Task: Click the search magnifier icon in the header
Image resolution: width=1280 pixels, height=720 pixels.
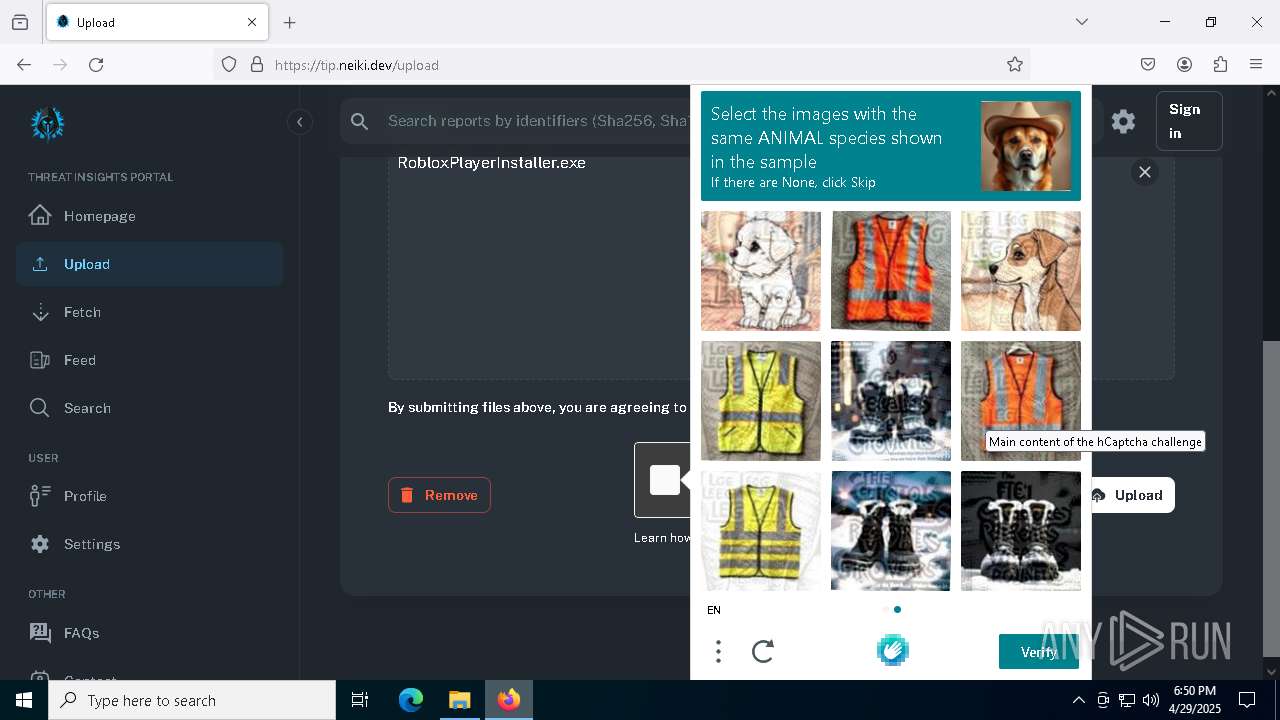Action: (x=360, y=121)
